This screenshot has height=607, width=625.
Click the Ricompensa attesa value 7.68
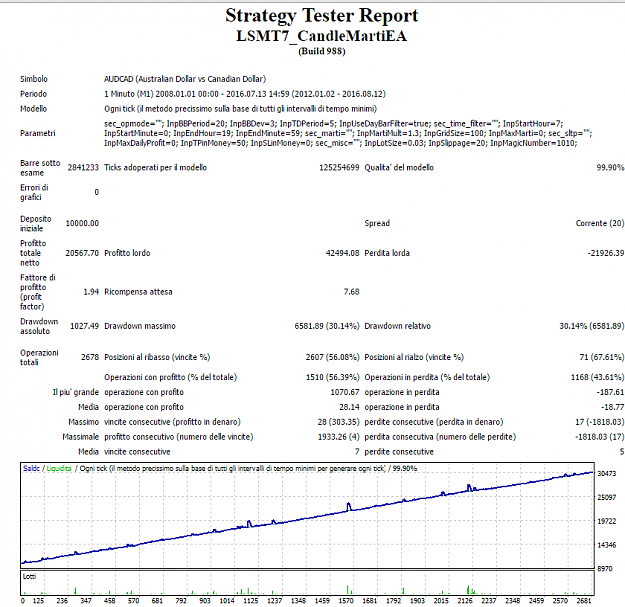(x=352, y=292)
